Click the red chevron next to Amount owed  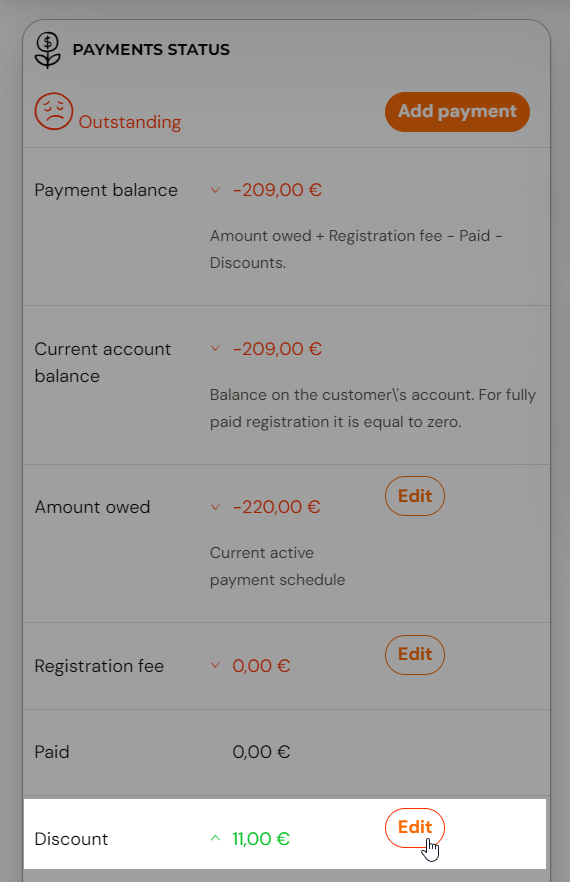click(x=215, y=507)
